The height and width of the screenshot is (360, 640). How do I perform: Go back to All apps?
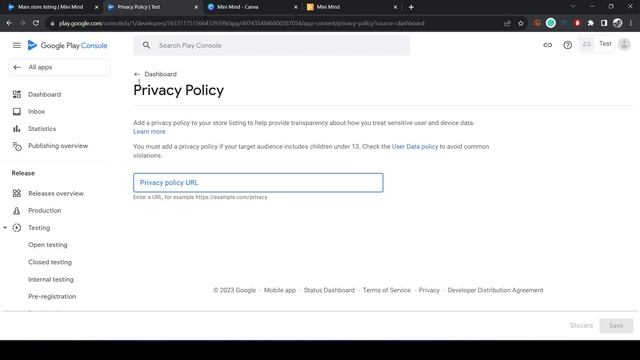coord(60,67)
